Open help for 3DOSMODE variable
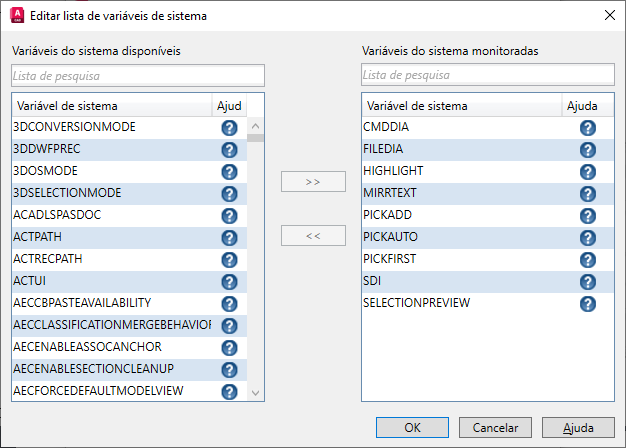Screen dimensions: 626x448 229,172
